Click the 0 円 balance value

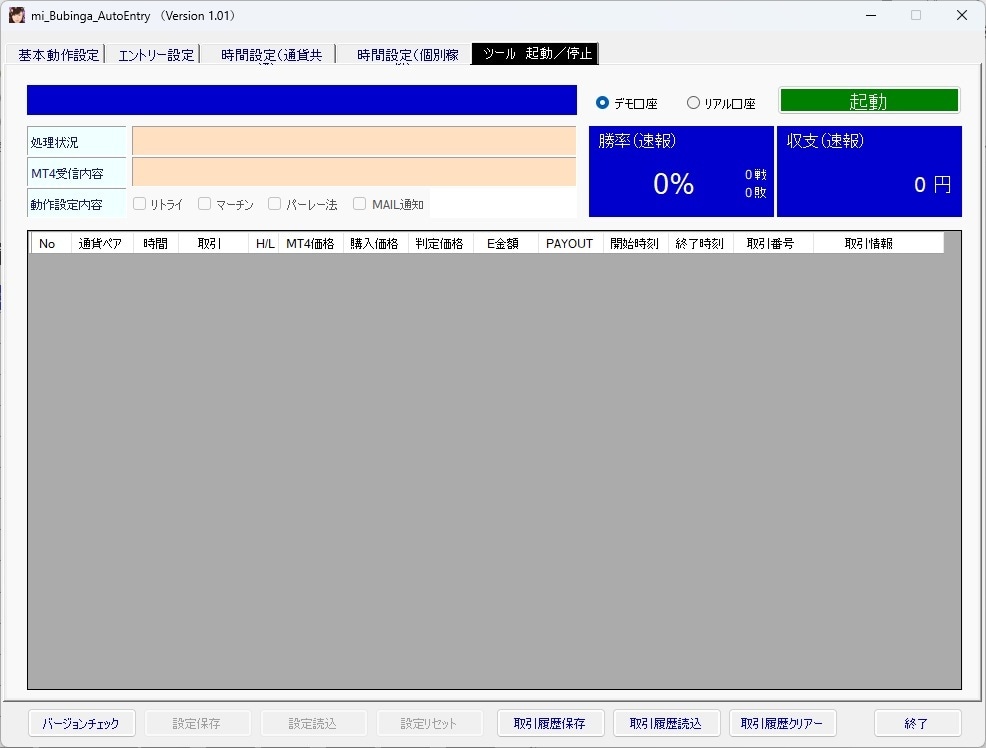tap(933, 184)
